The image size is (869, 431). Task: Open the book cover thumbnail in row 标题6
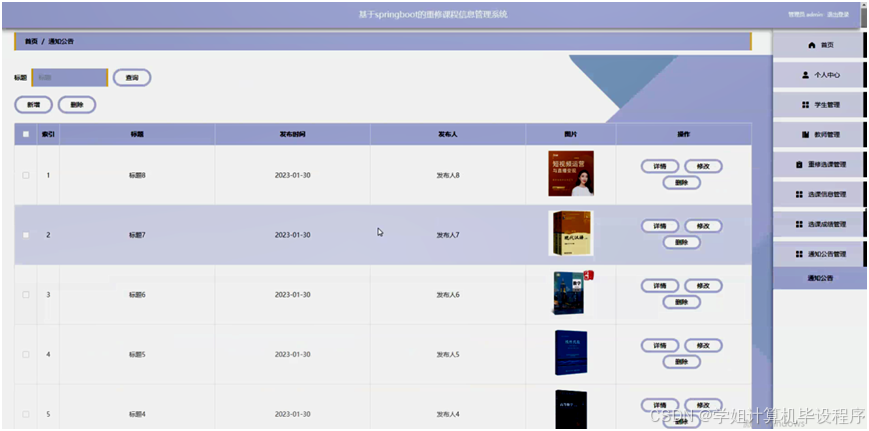pos(573,293)
